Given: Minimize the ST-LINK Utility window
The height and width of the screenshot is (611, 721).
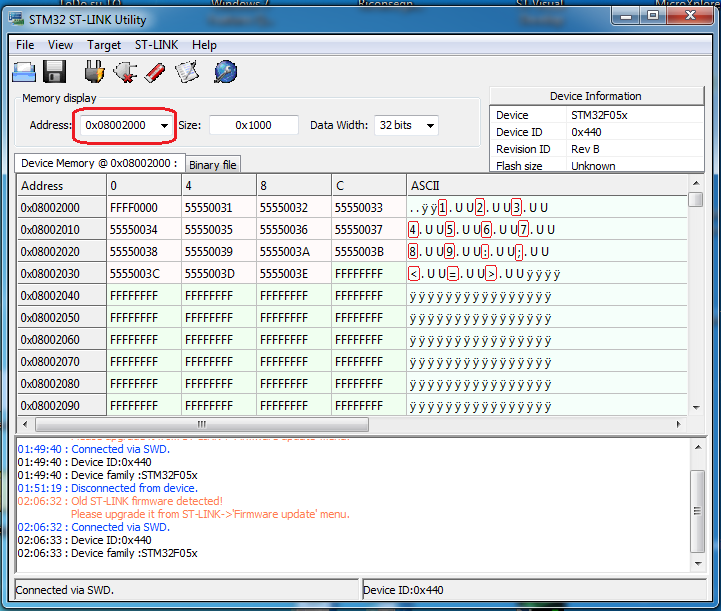Looking at the screenshot, I should point(626,16).
